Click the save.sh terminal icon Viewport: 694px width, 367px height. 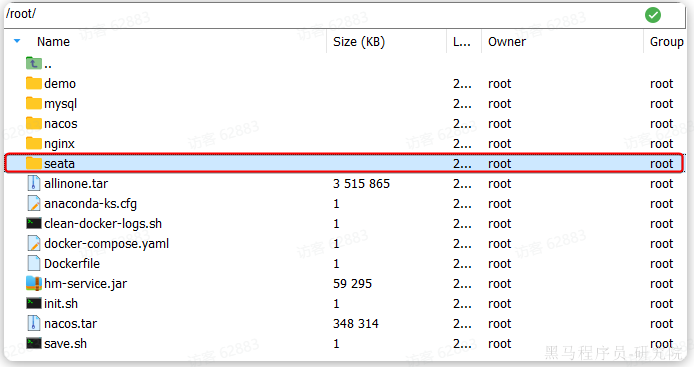(34, 343)
